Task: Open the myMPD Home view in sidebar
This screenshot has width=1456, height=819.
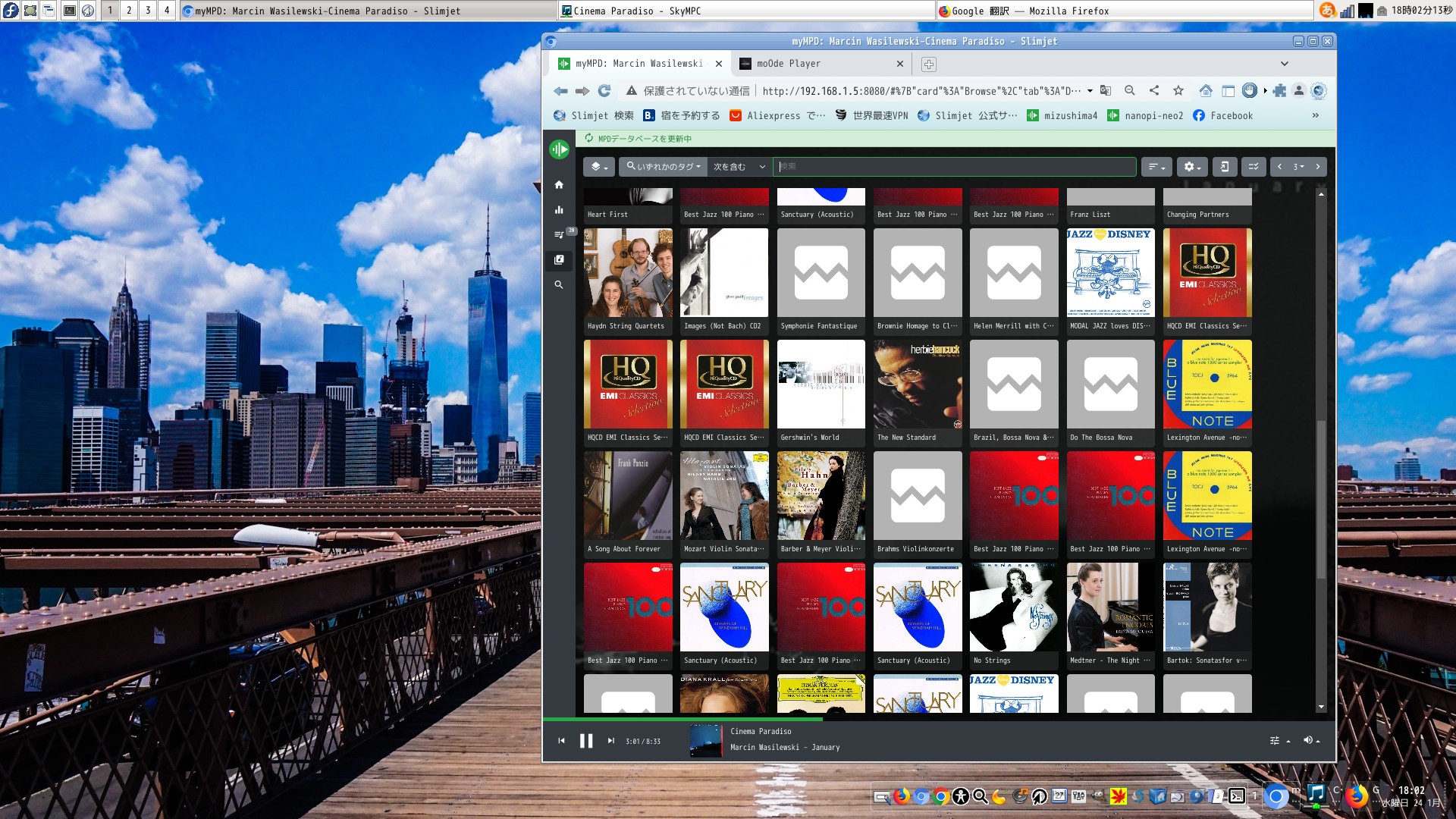Action: 559,185
